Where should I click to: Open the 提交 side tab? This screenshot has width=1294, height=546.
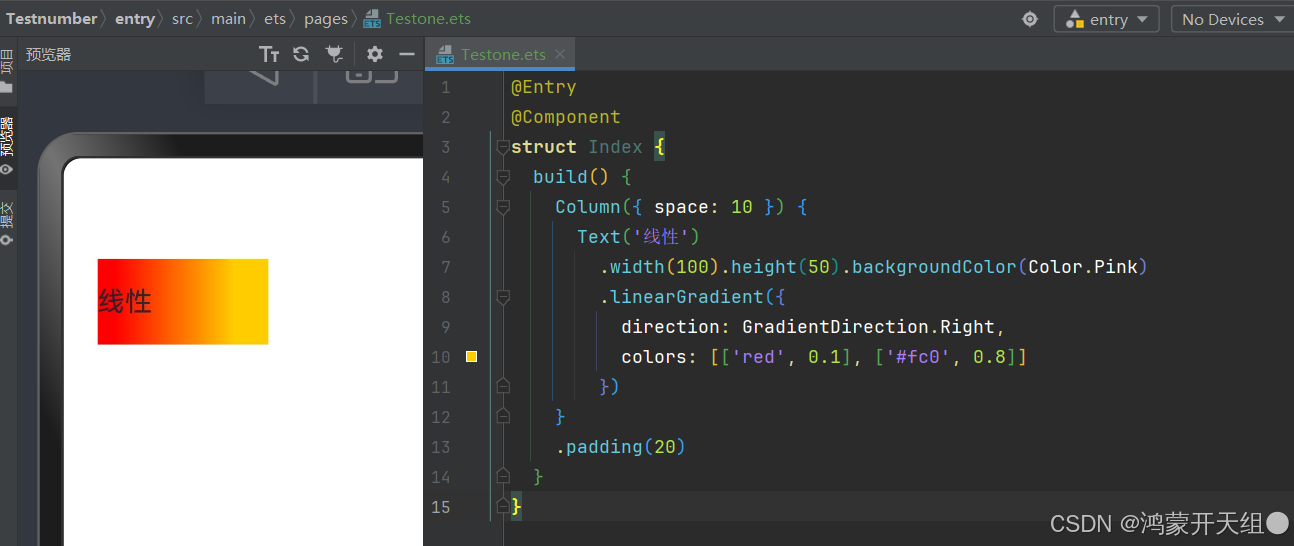pos(7,222)
